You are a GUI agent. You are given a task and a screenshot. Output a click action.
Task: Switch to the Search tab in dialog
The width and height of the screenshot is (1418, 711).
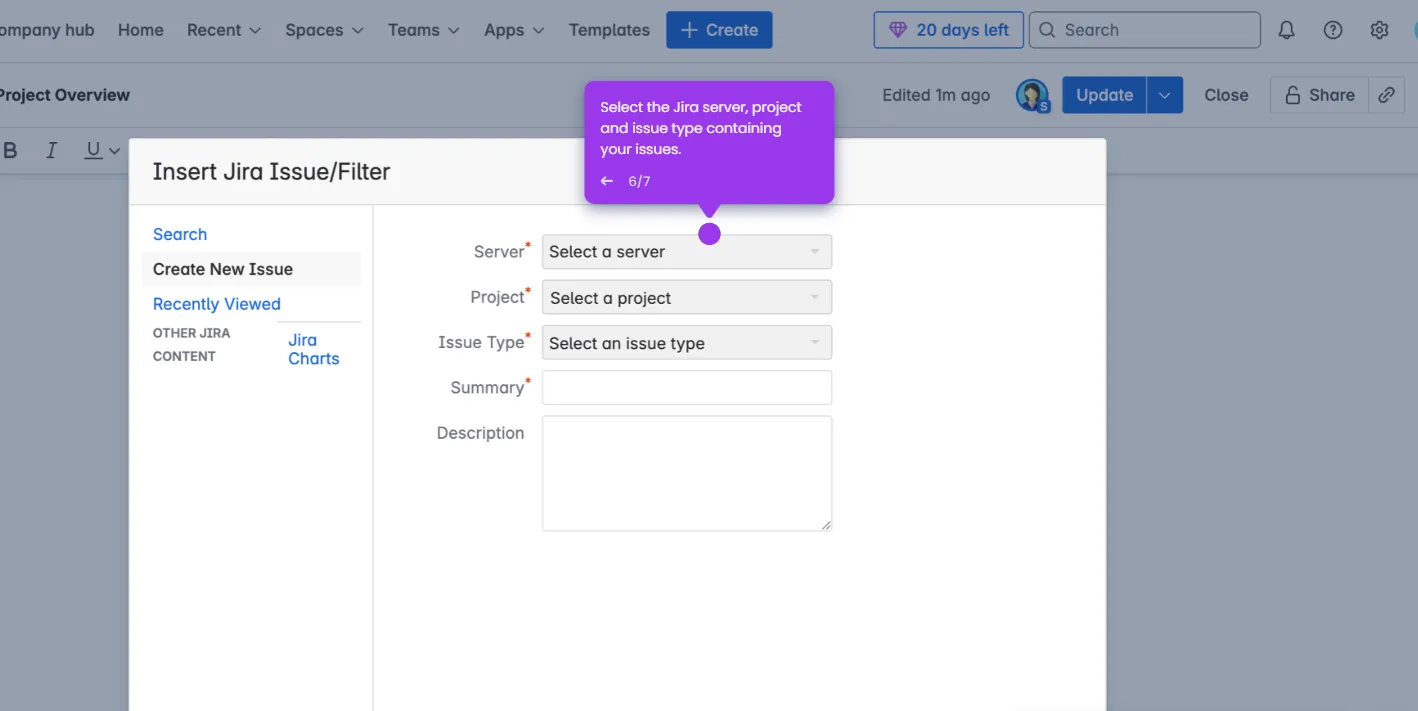pyautogui.click(x=180, y=234)
